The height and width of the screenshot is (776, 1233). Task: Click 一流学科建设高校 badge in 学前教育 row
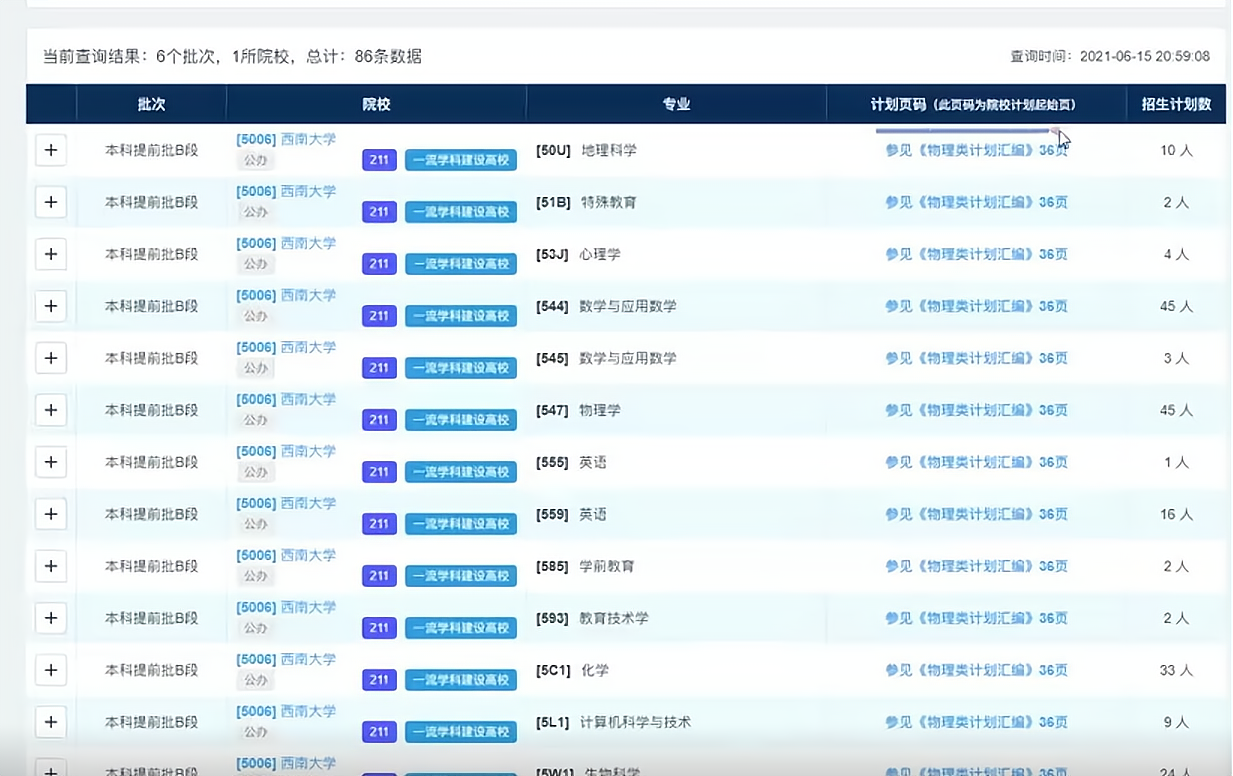coord(461,576)
